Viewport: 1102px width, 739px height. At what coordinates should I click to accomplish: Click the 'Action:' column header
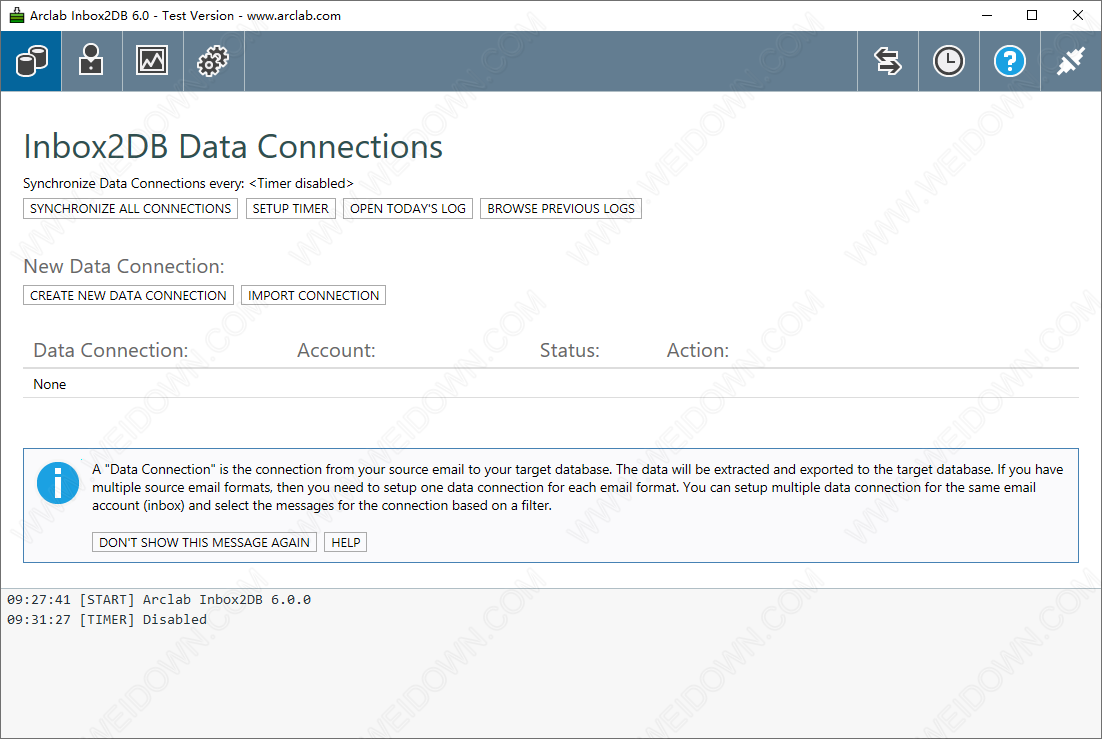(697, 350)
